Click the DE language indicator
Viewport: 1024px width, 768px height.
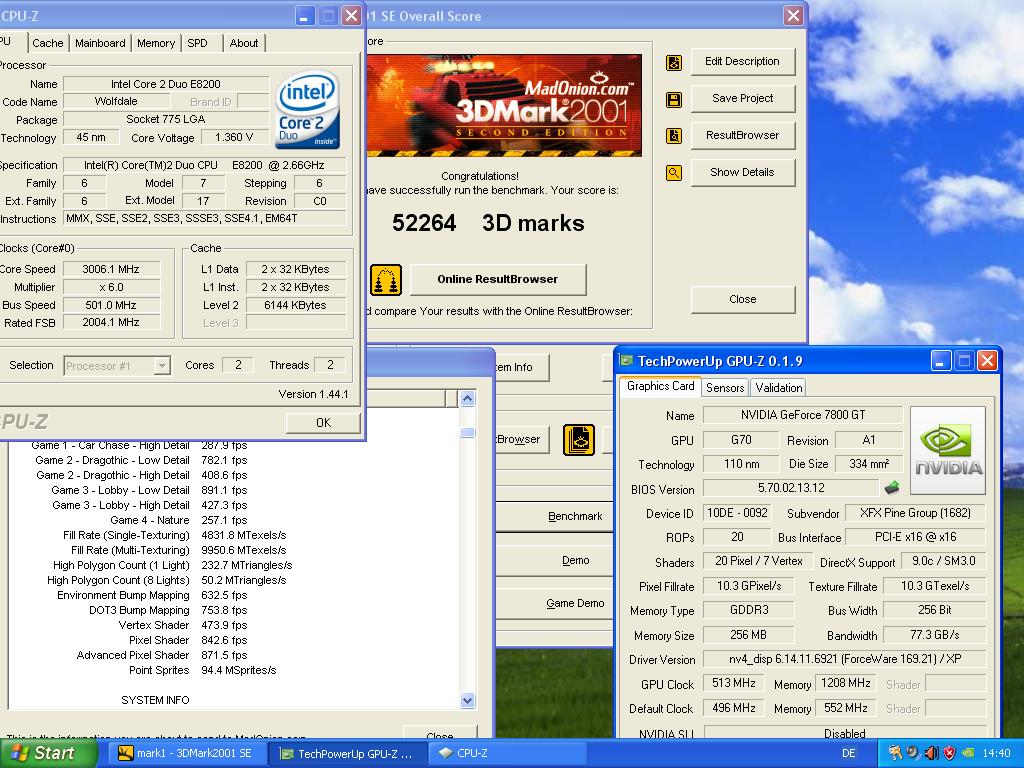848,753
